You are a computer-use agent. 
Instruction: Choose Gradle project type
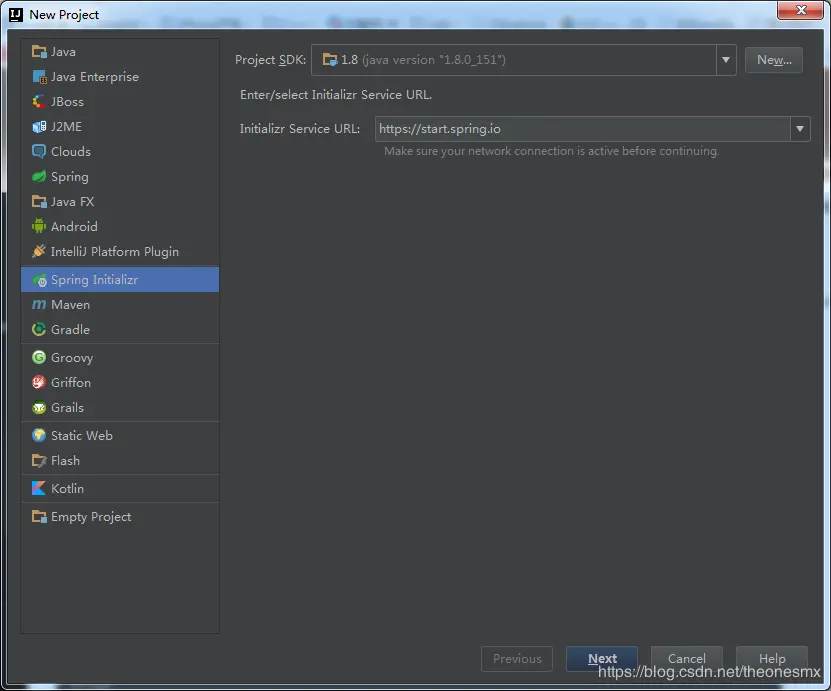coord(120,330)
